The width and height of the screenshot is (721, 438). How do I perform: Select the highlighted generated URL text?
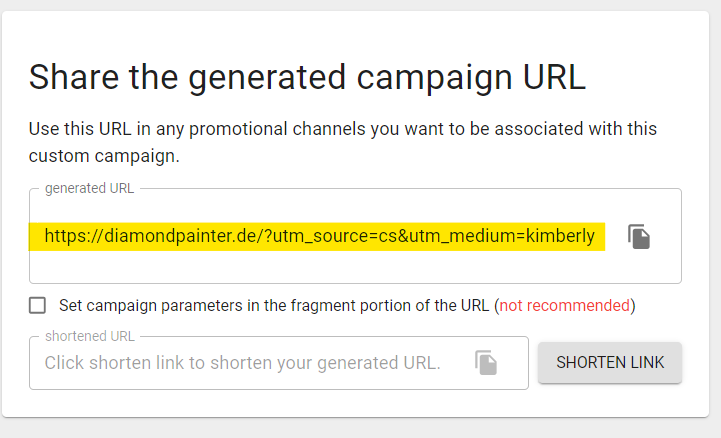point(318,237)
